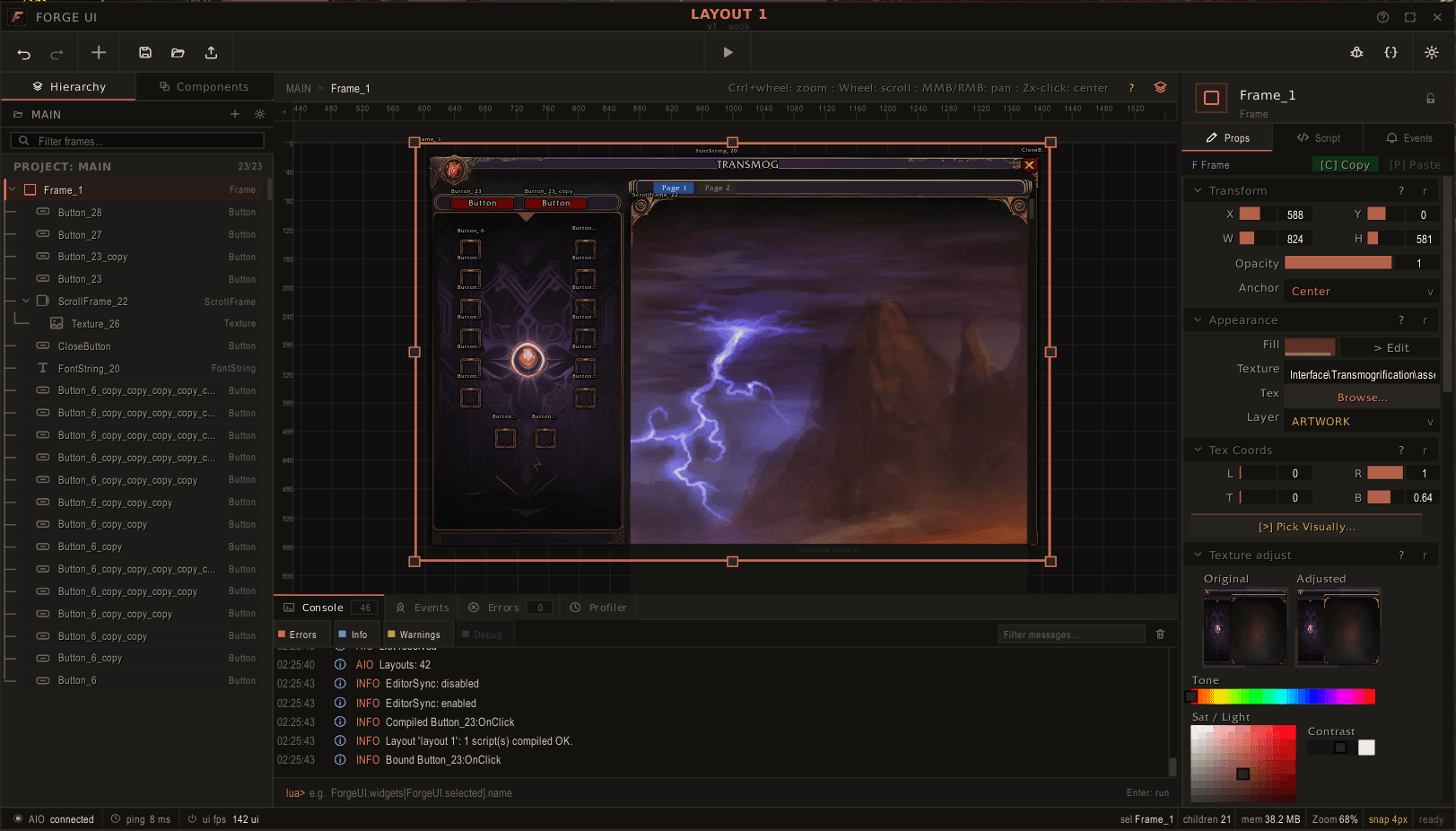Click the Filter messages field
This screenshot has width=1456, height=831.
pyautogui.click(x=1071, y=634)
